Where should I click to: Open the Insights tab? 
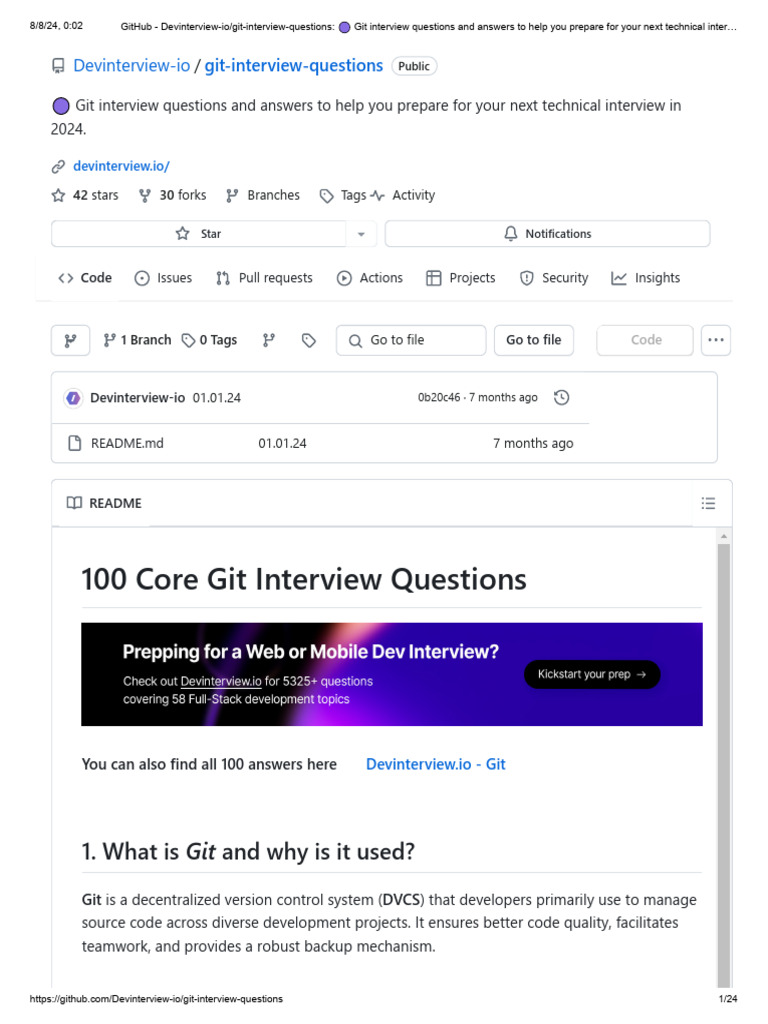coord(645,278)
